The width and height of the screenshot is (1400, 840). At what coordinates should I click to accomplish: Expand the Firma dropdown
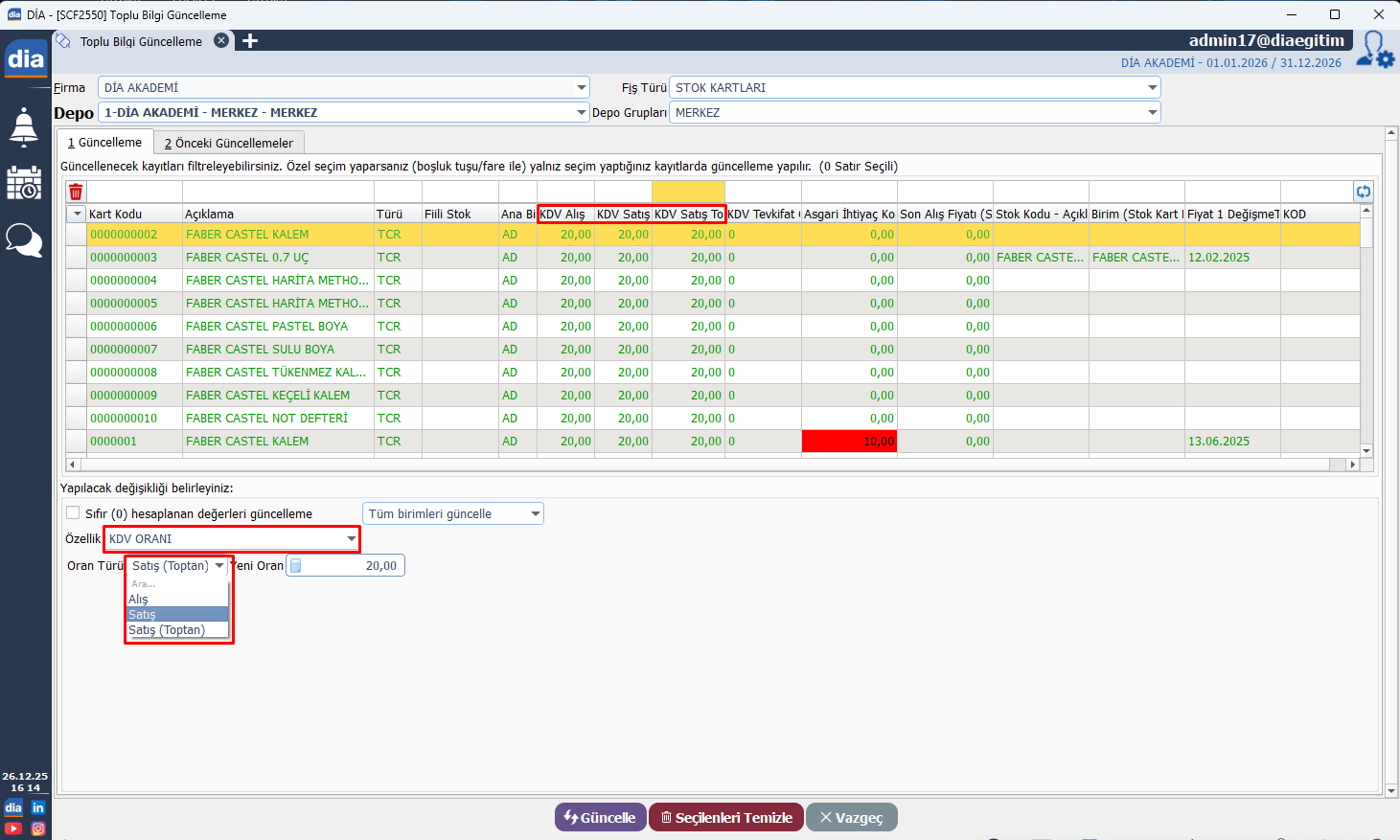point(581,87)
